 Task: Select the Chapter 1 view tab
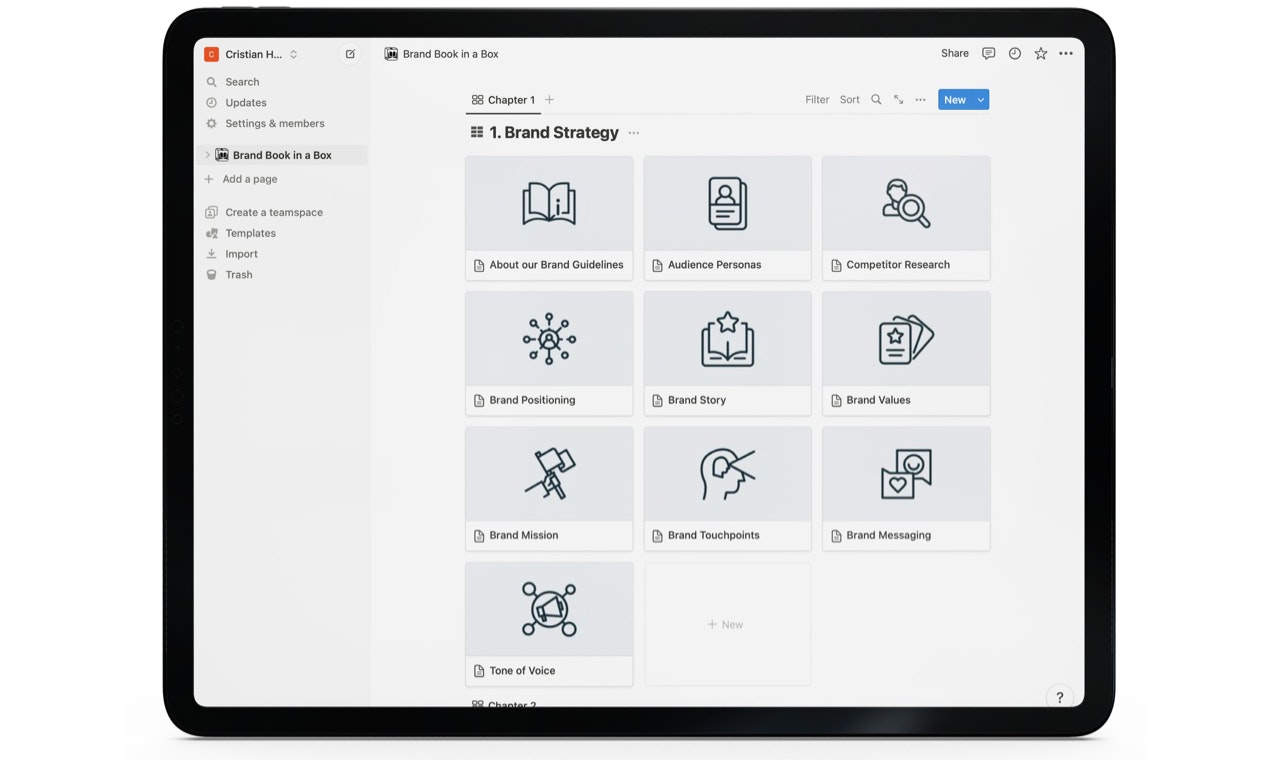tap(503, 100)
